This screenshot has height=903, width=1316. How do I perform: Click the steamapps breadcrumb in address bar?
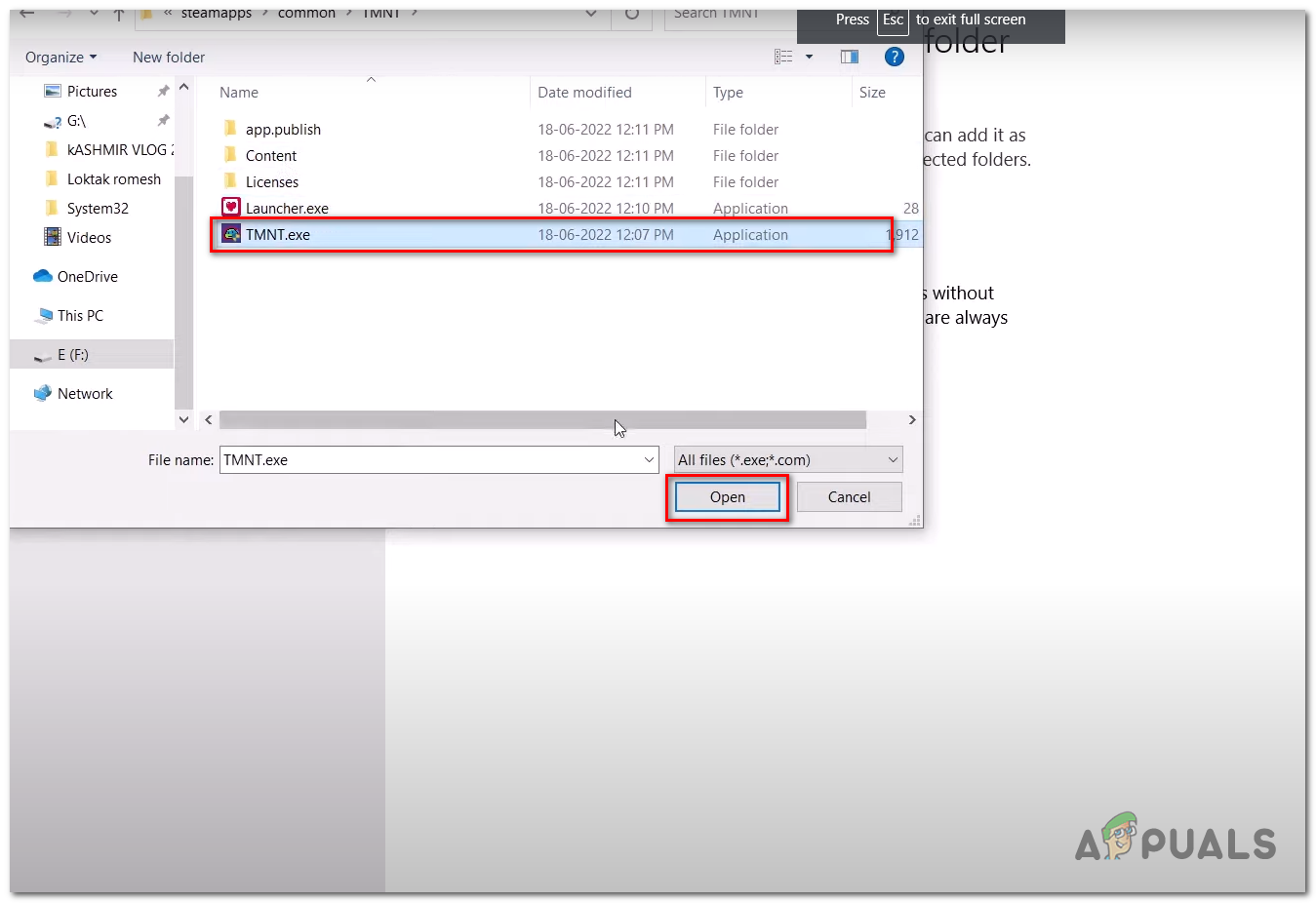[x=217, y=14]
